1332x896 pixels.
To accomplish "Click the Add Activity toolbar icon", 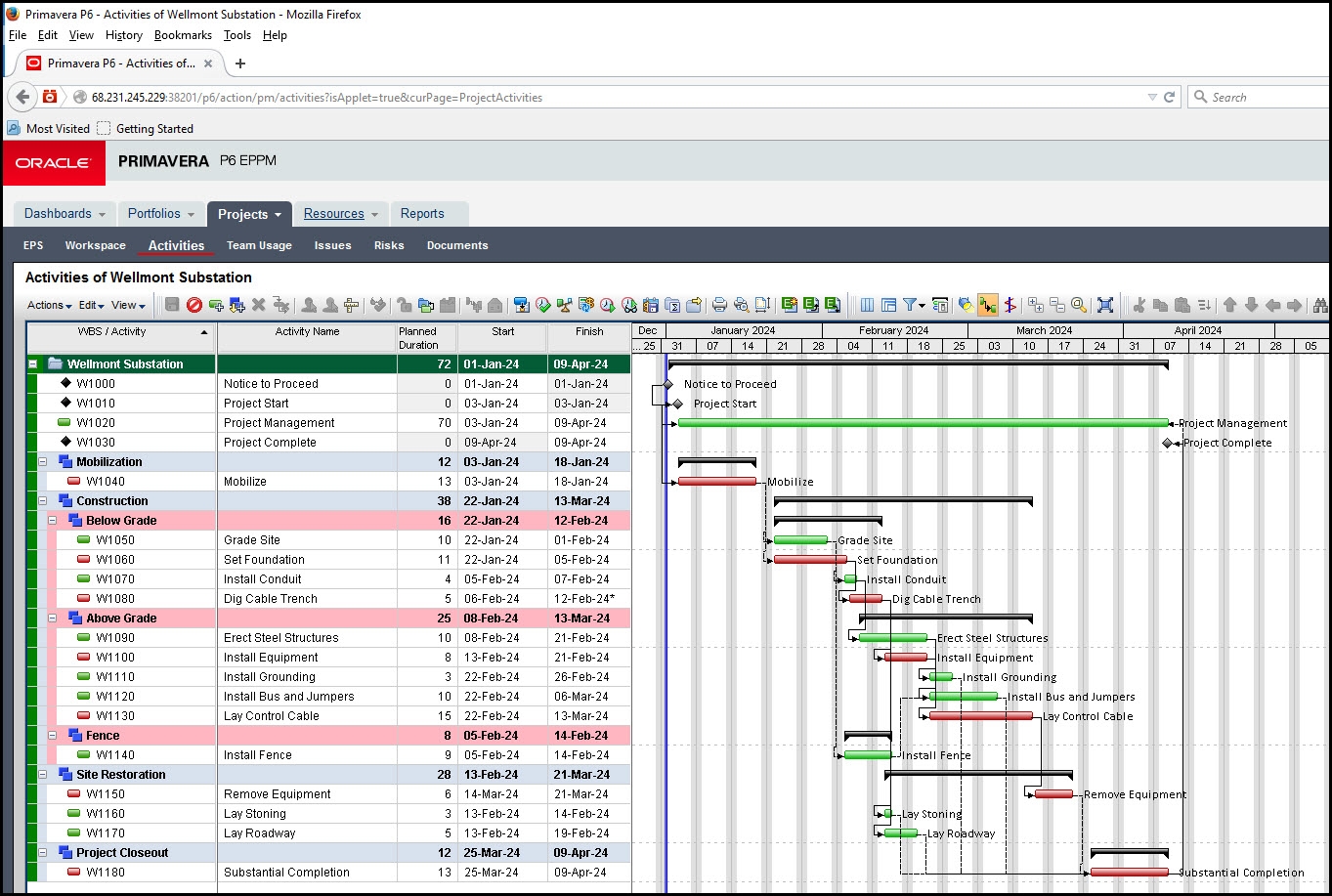I will coord(216,305).
